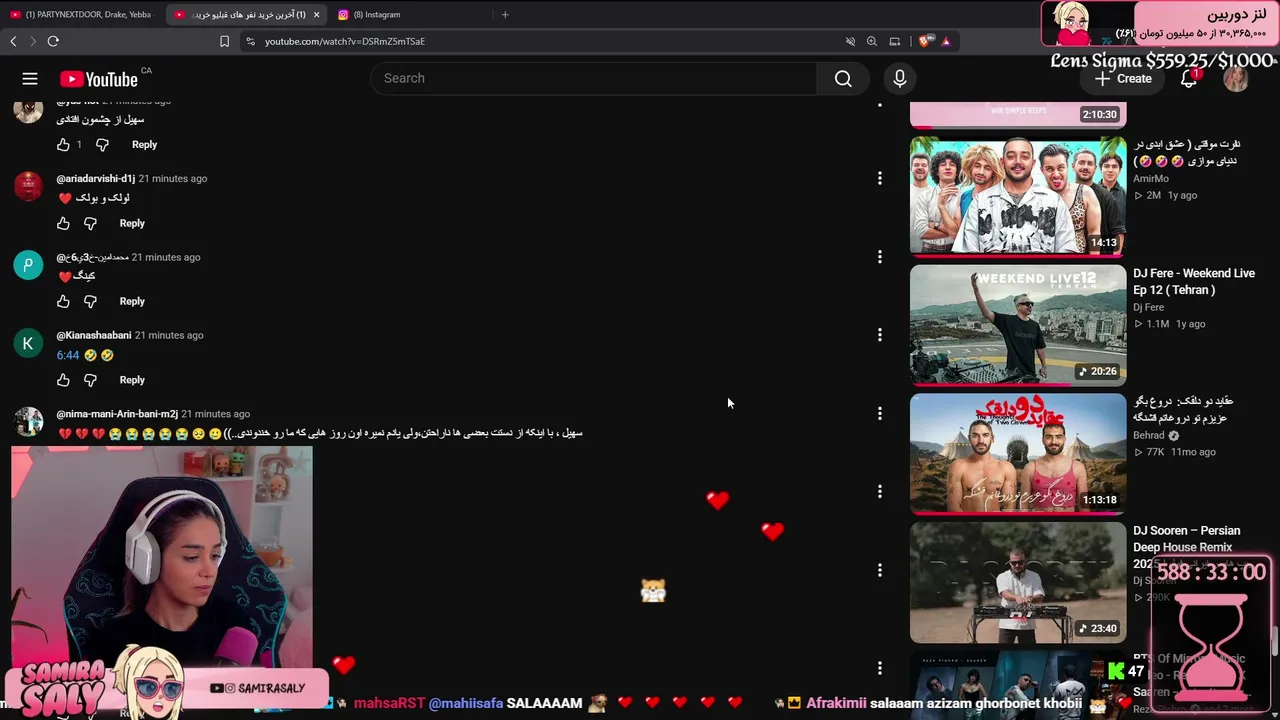Open action menu for محمدامین's comment
1280x720 pixels.
[880, 257]
